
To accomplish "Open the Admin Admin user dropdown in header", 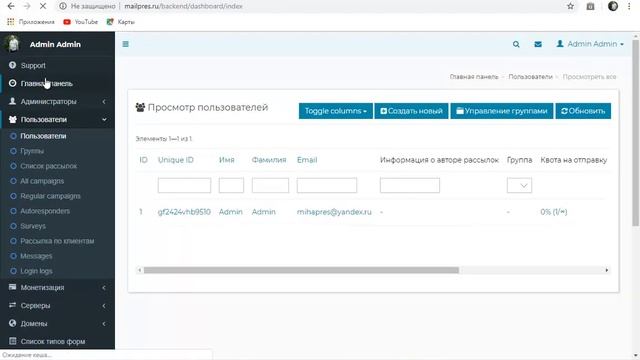I will click(590, 44).
